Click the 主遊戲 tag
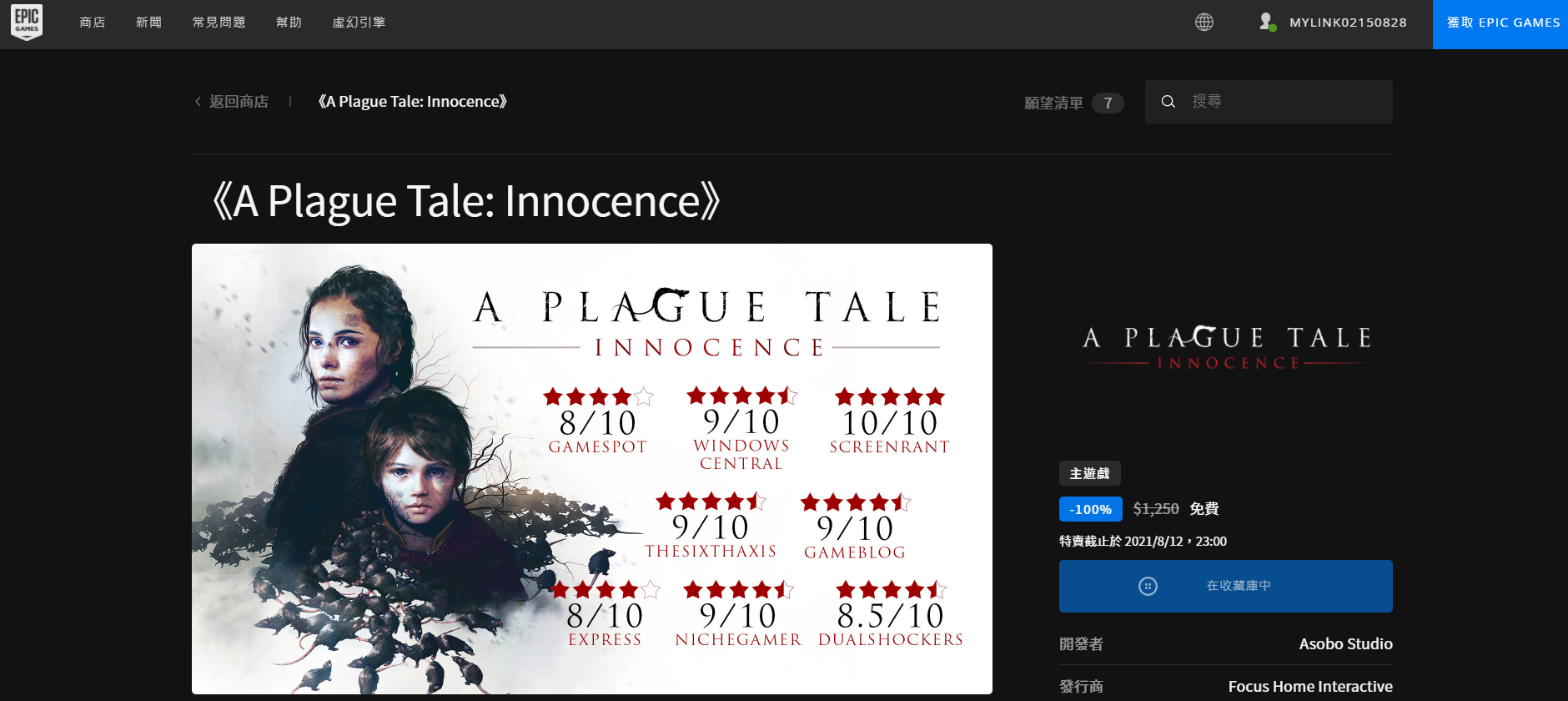Image resolution: width=1568 pixels, height=701 pixels. point(1090,473)
